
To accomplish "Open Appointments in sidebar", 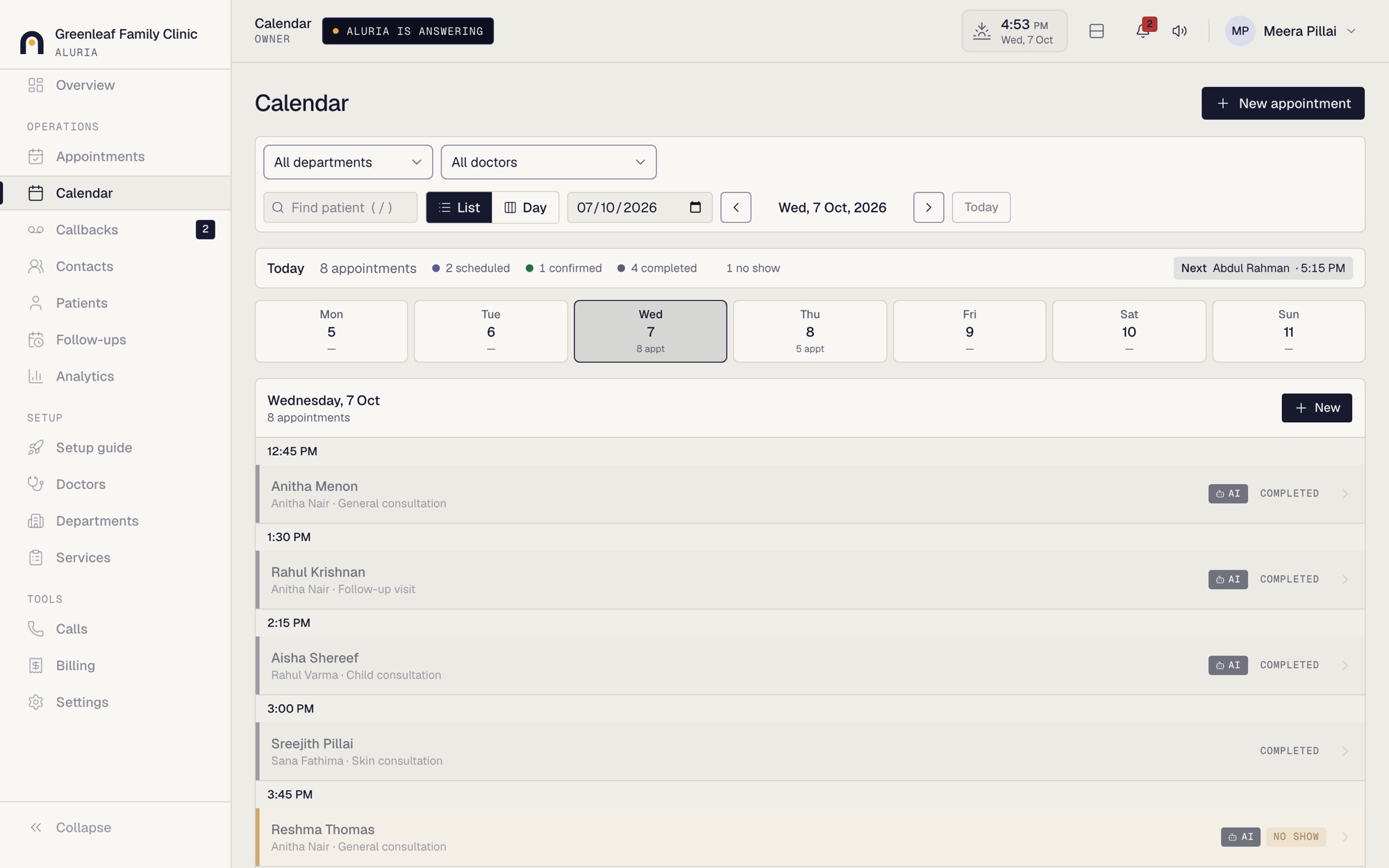I will tap(115, 156).
